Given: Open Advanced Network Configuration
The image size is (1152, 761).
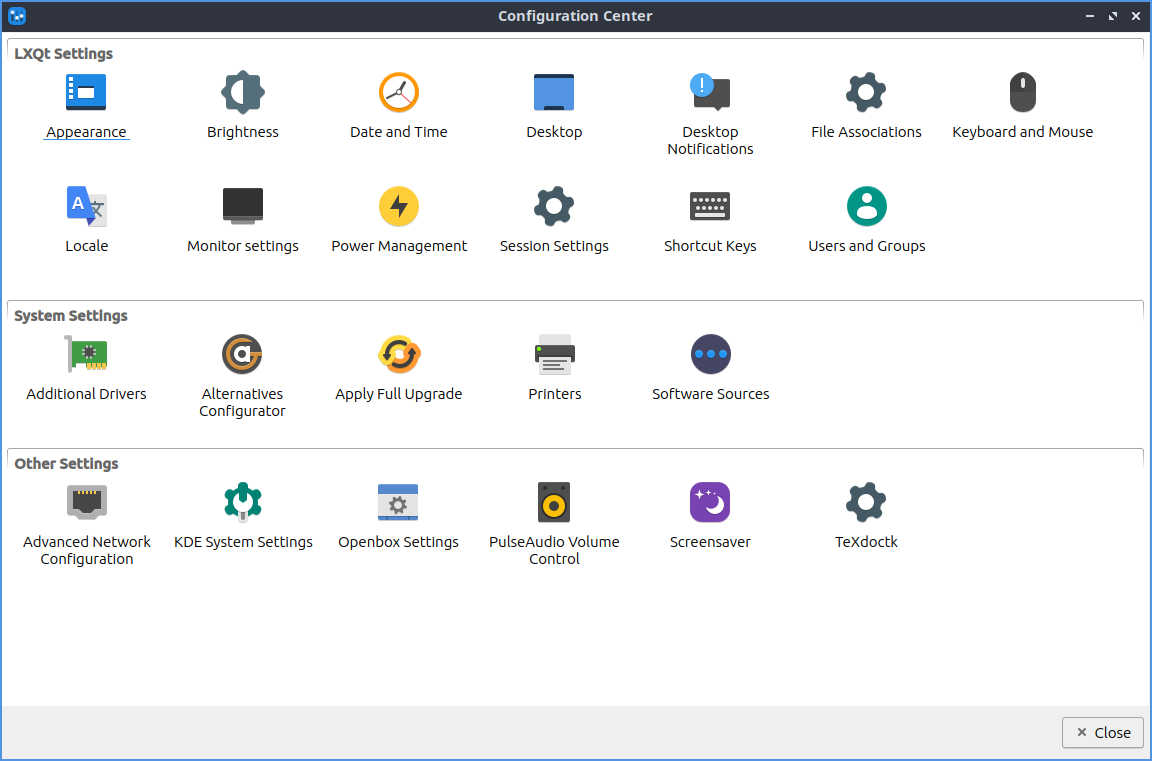Looking at the screenshot, I should (86, 503).
